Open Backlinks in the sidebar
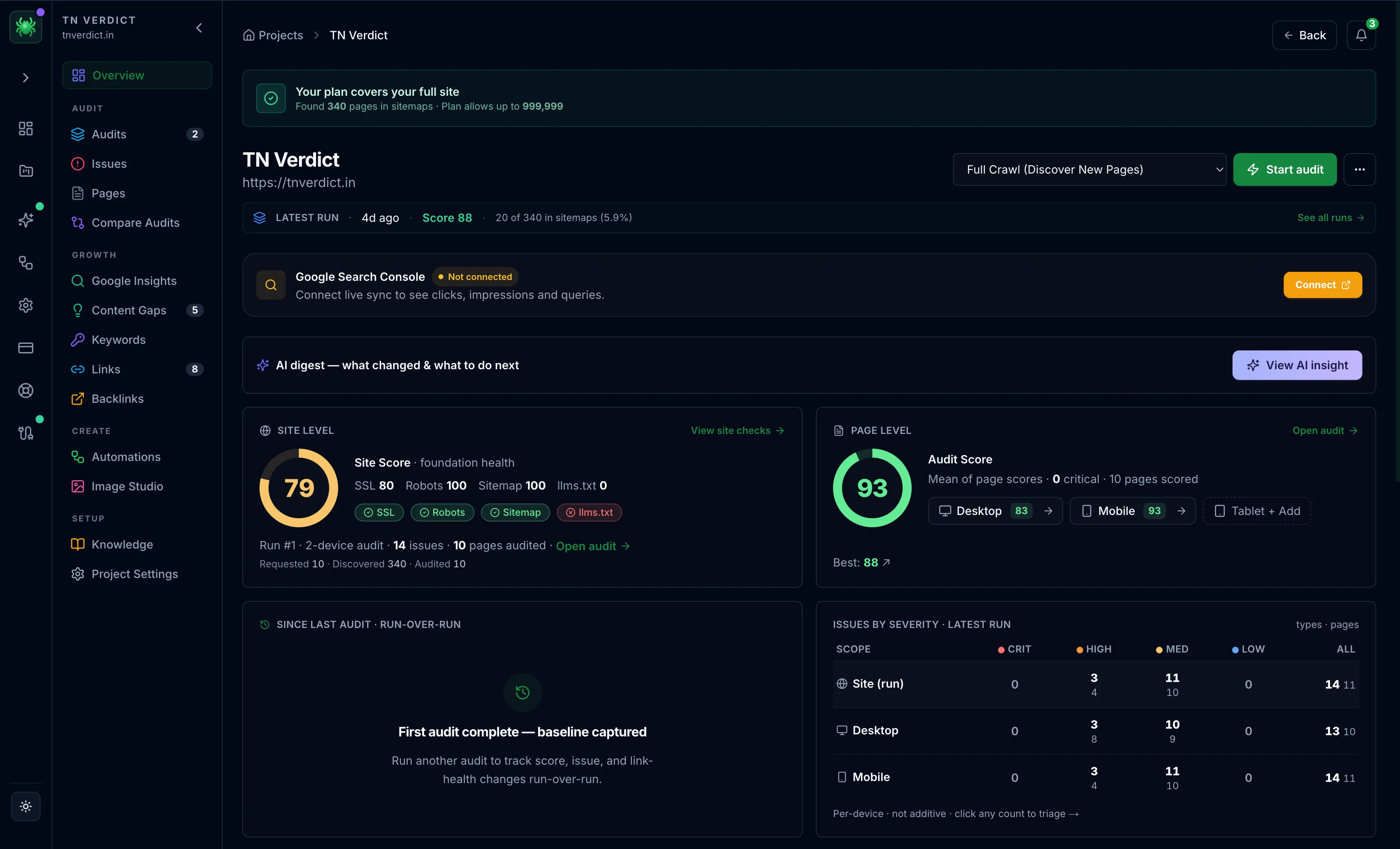Viewport: 1400px width, 849px height. click(137, 399)
